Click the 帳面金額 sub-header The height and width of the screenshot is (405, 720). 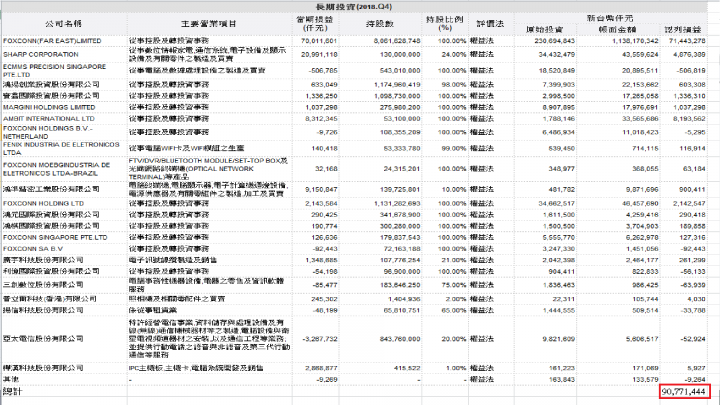coord(618,30)
